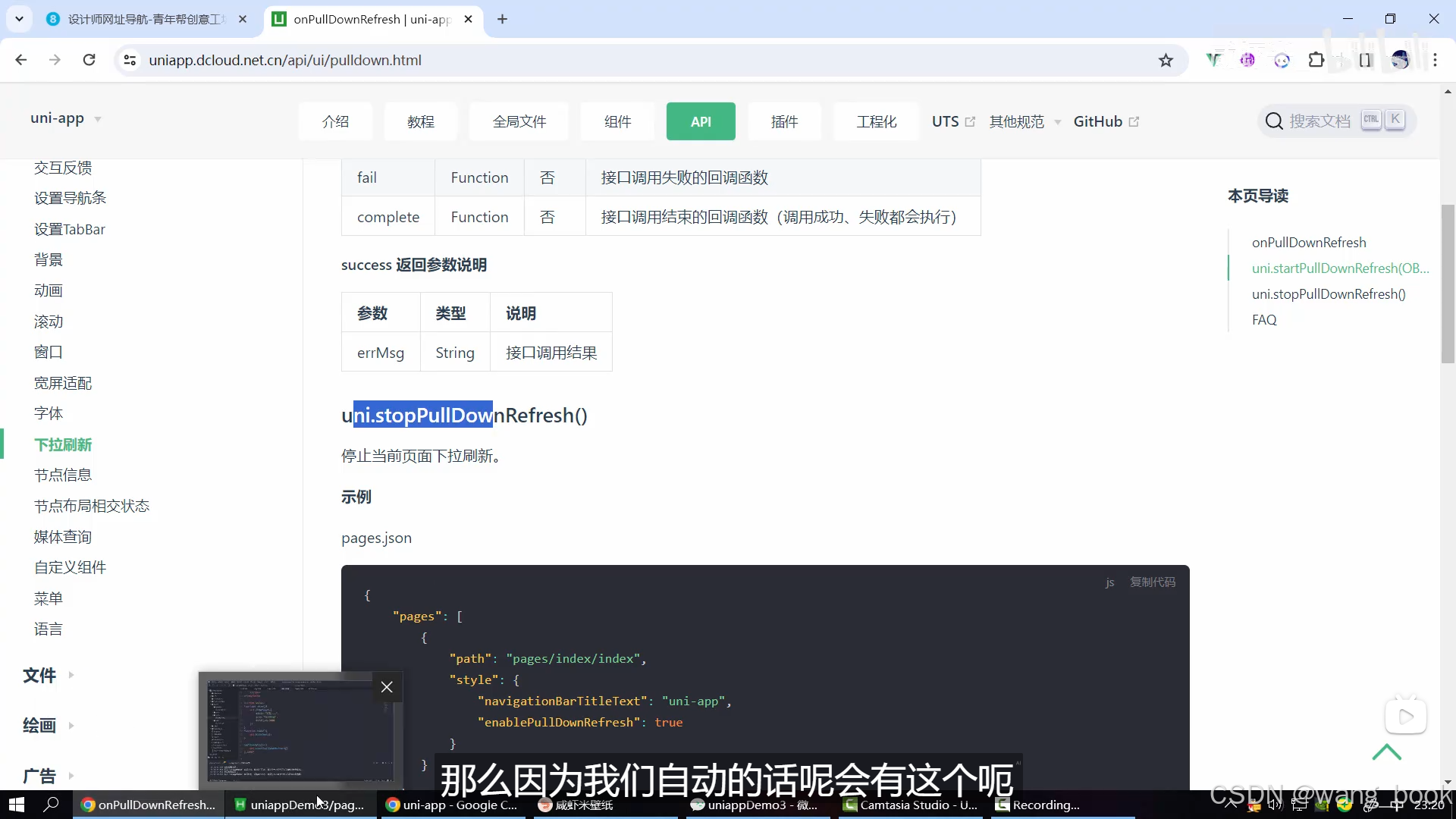This screenshot has height=819, width=1456.
Task: Jump to uni.stopPullDownRefresh() in outline
Action: pos(1329,293)
